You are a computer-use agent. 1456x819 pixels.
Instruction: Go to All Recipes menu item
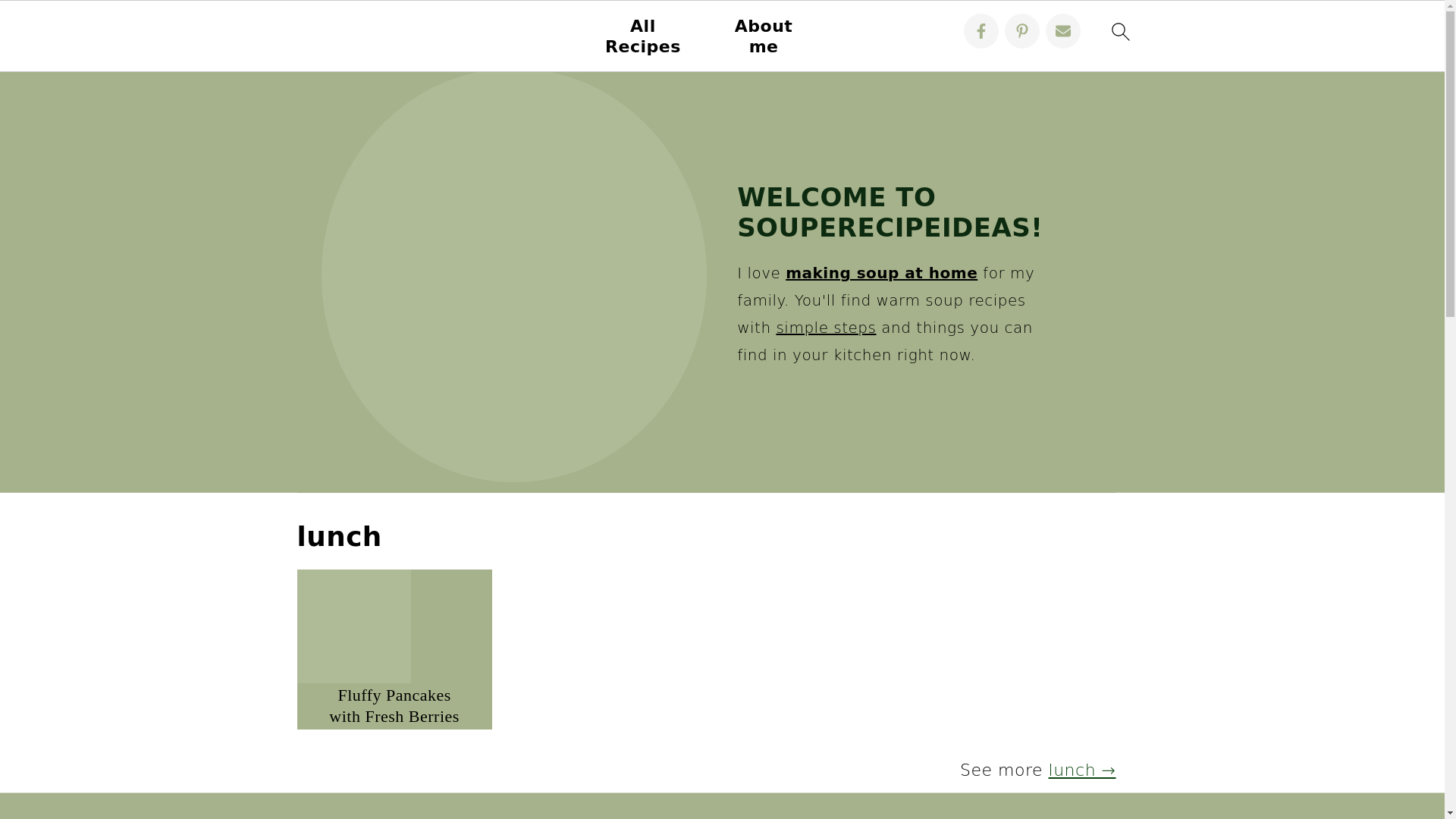coord(642,36)
